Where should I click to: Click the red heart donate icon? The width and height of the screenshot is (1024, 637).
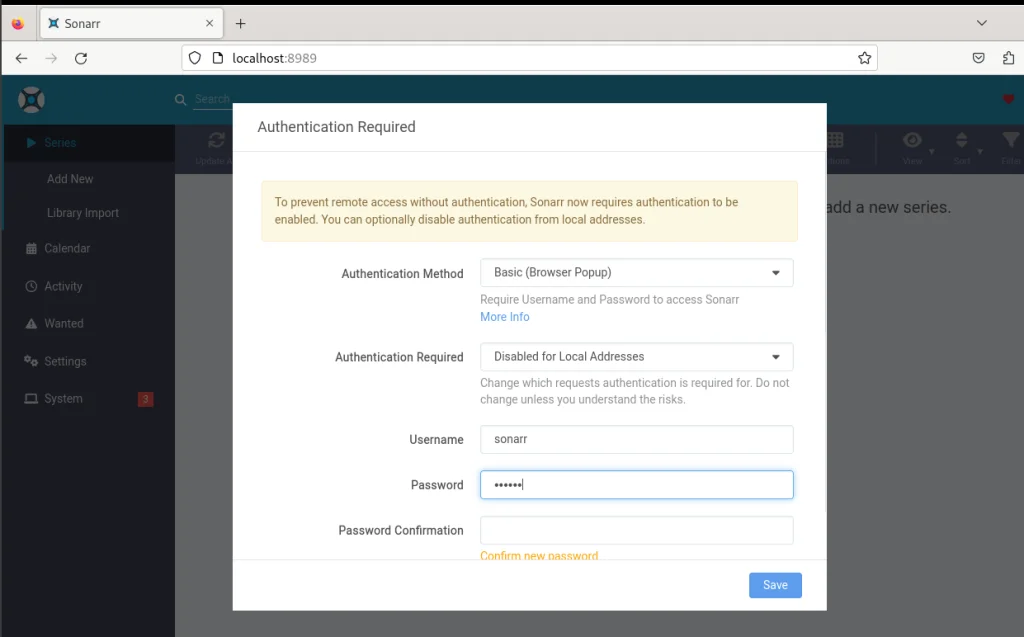(x=1008, y=99)
